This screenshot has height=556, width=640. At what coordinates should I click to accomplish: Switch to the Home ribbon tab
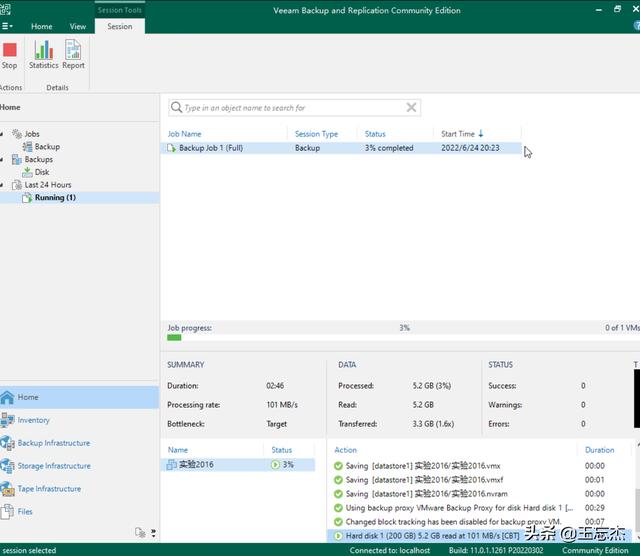point(42,26)
